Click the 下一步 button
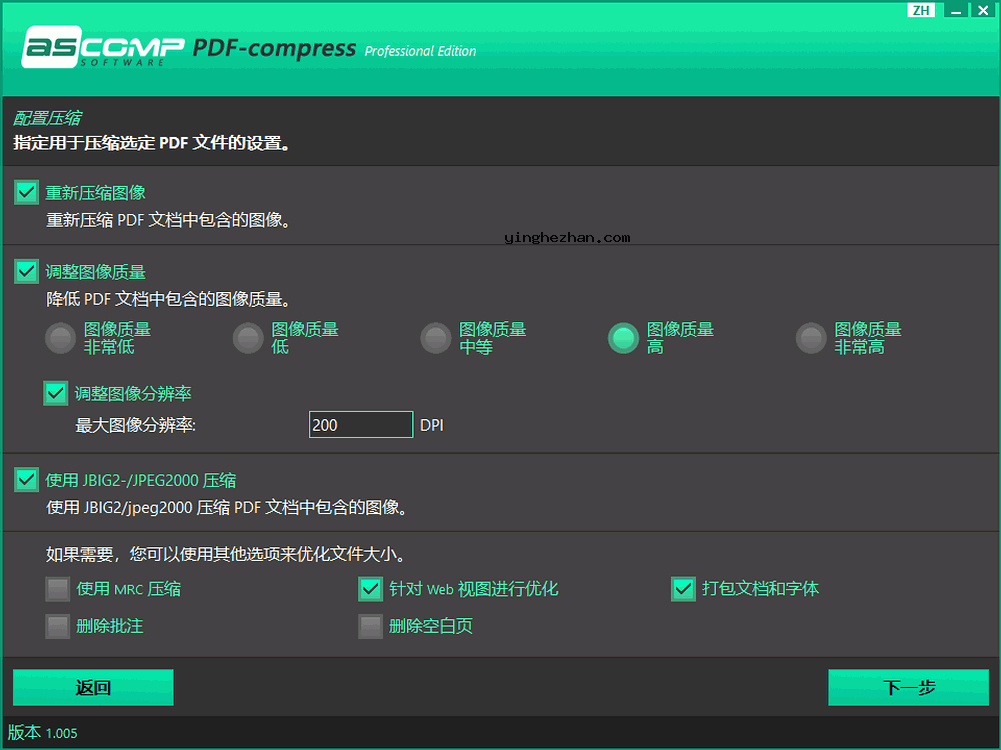The width and height of the screenshot is (1001, 750). pyautogui.click(x=908, y=687)
